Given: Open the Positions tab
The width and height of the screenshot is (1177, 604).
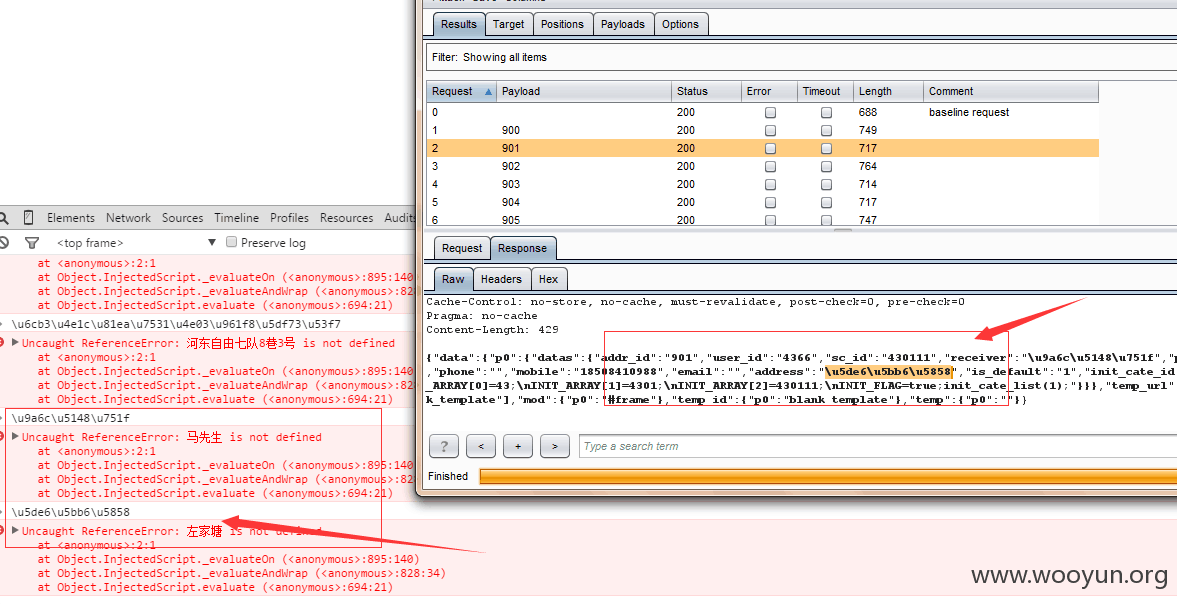Looking at the screenshot, I should (x=562, y=24).
